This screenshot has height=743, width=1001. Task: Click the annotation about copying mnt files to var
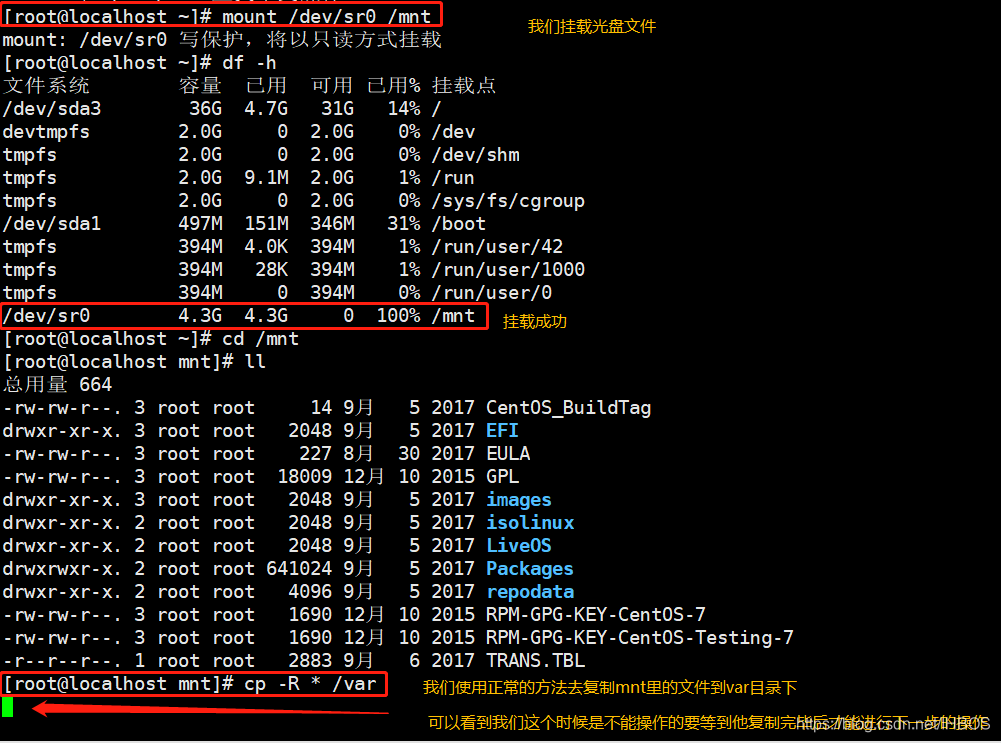pos(610,687)
